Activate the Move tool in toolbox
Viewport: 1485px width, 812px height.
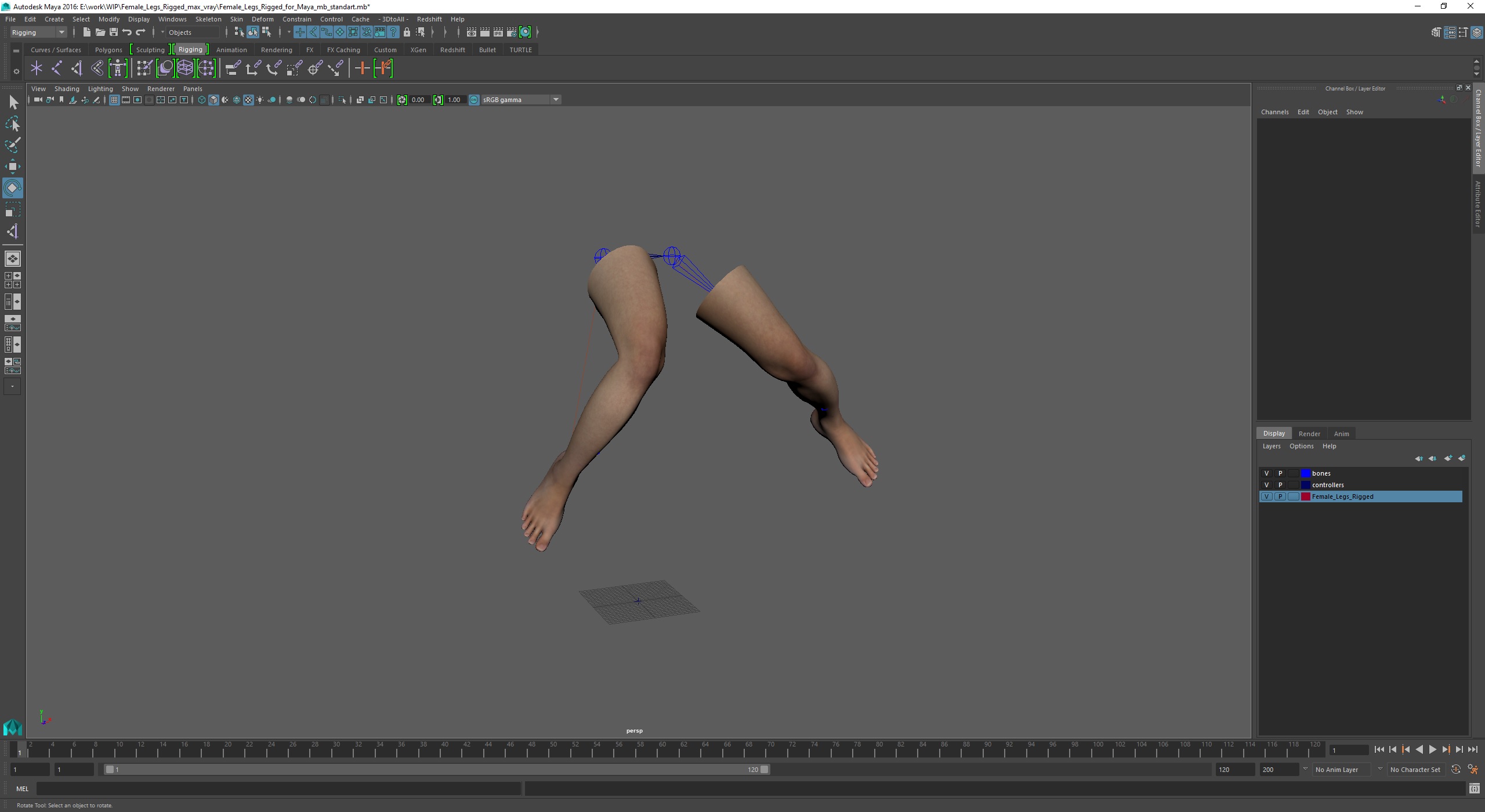pos(13,166)
